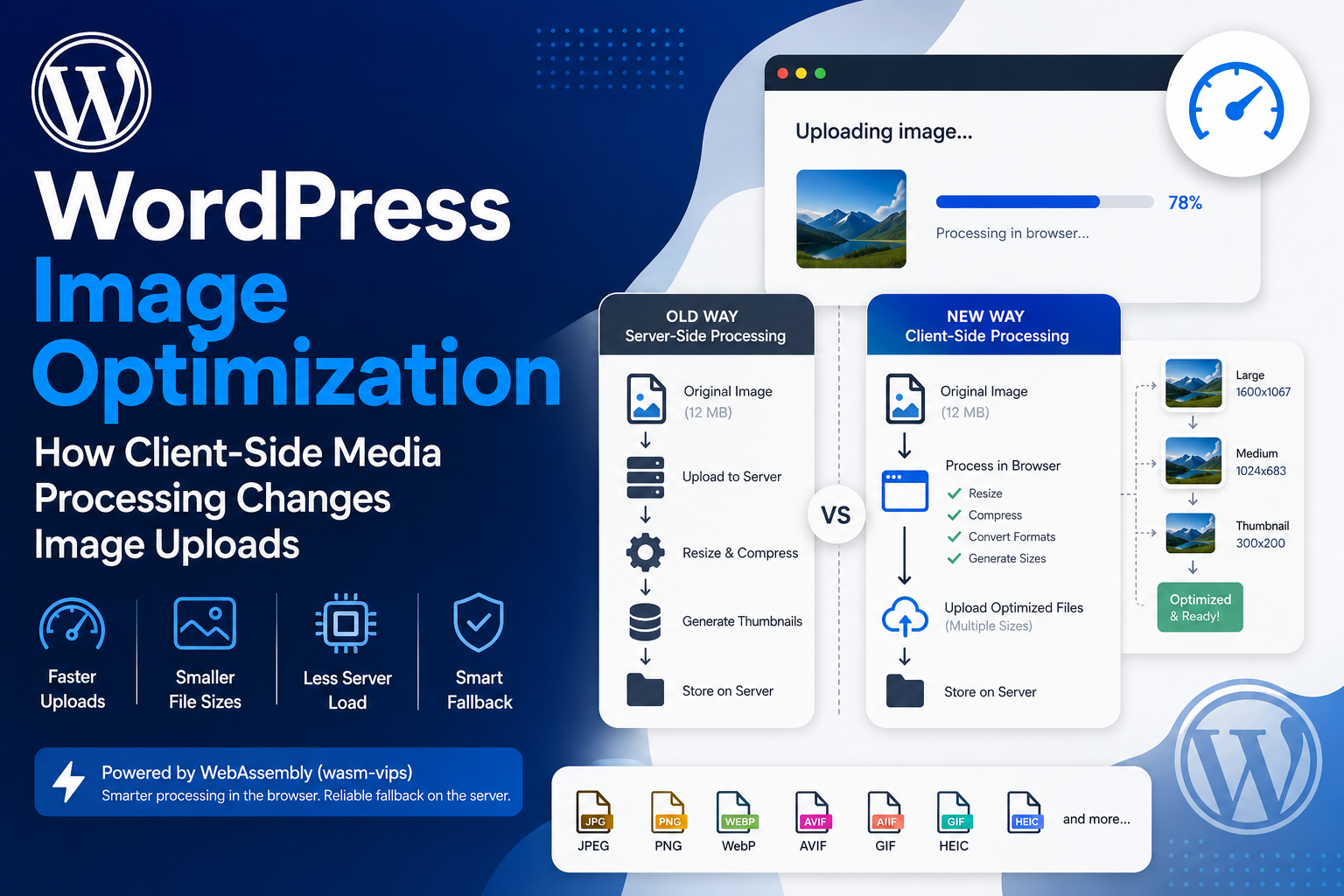This screenshot has width=1344, height=896.
Task: Click the "Processing in browser..." status text
Action: (1012, 234)
